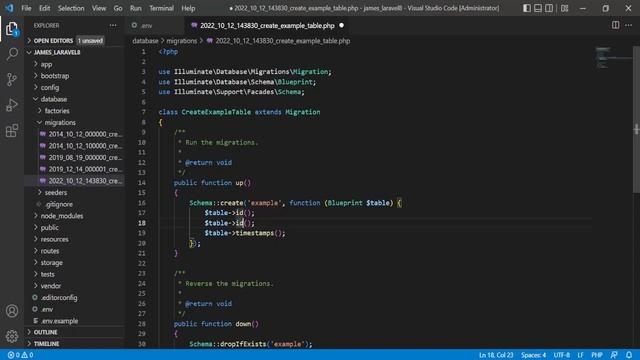Open the Selection menu
This screenshot has width=640, height=360.
pyautogui.click(x=71, y=8)
